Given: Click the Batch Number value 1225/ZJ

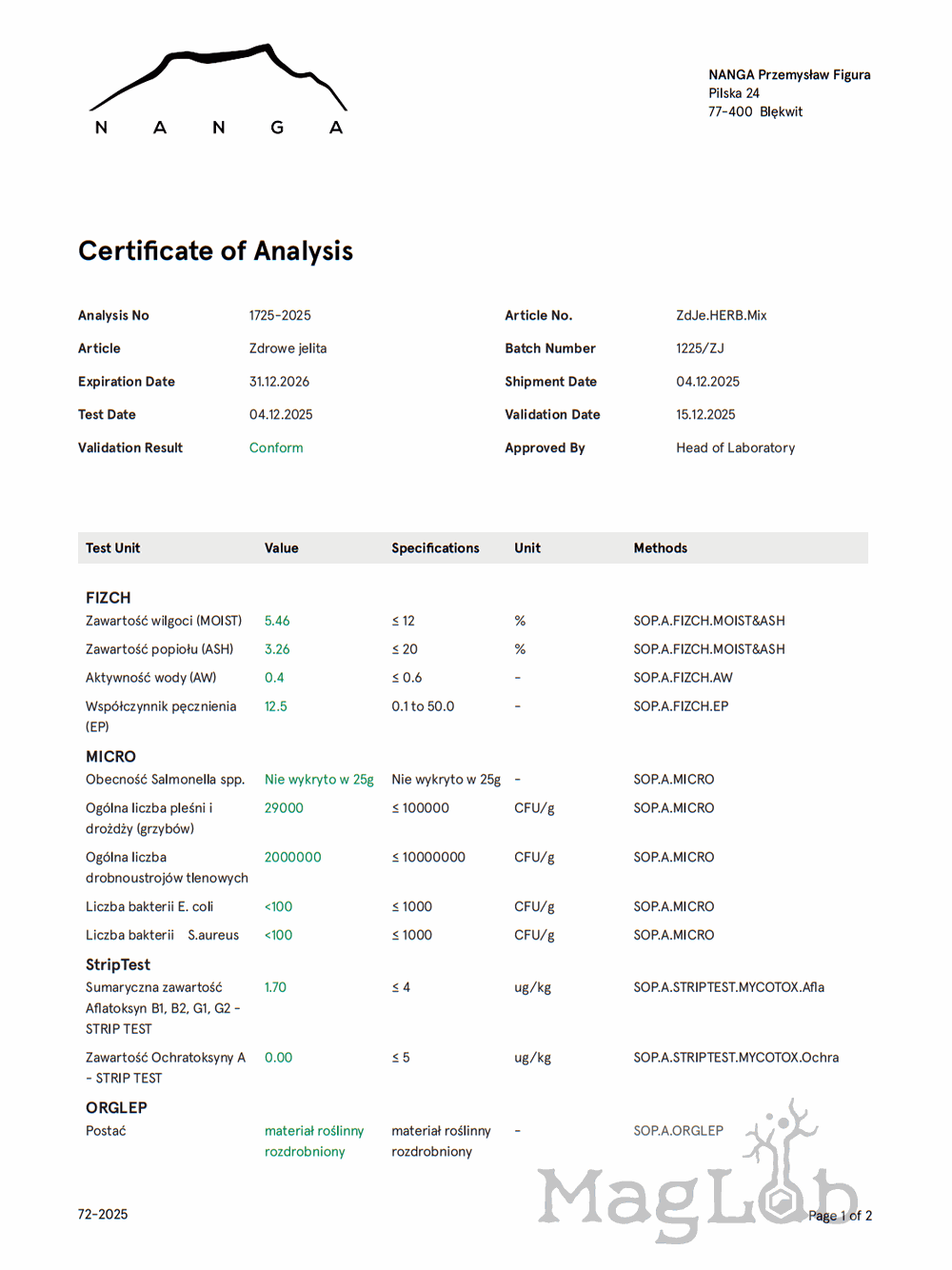Looking at the screenshot, I should (x=700, y=348).
